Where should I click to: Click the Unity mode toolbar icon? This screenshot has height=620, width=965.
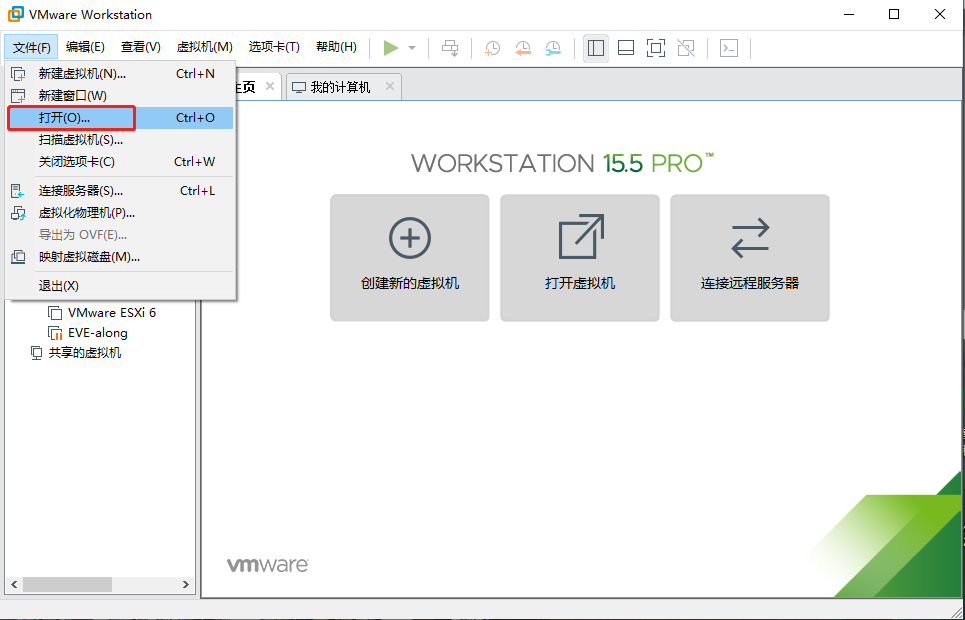[686, 48]
